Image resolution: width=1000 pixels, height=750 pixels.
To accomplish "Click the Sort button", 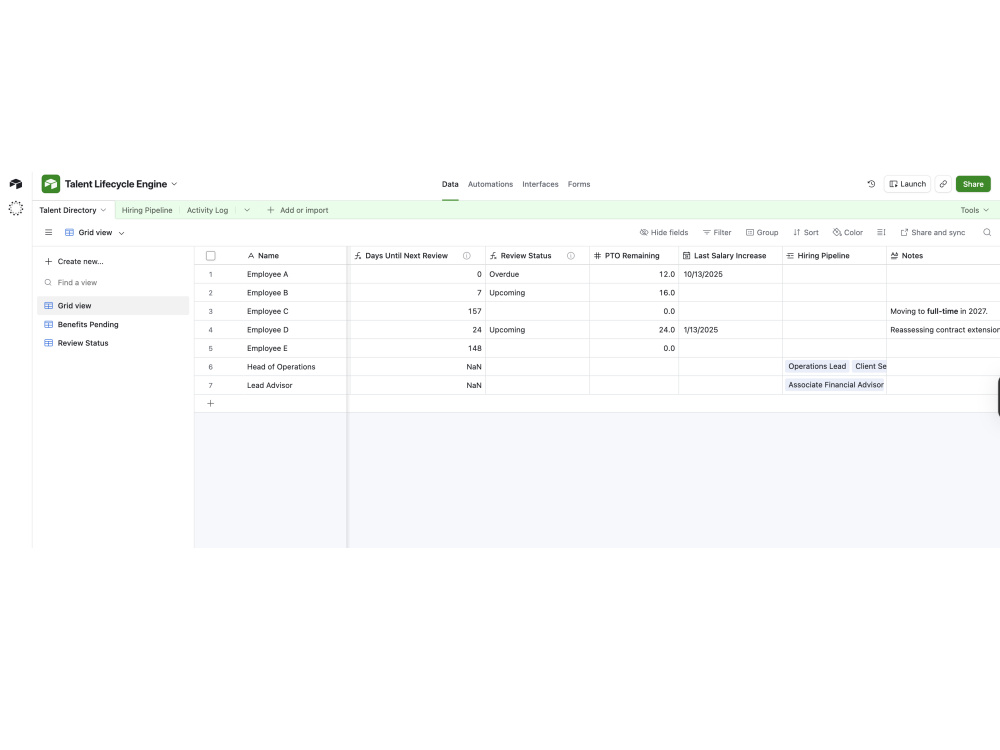I will tap(805, 232).
